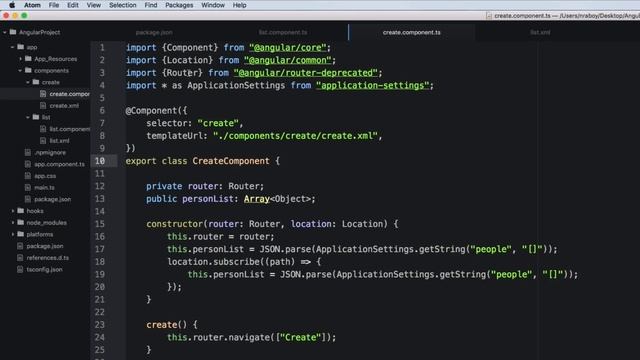Click the create() method name on line 23
The height and width of the screenshot is (360, 640).
162,324
